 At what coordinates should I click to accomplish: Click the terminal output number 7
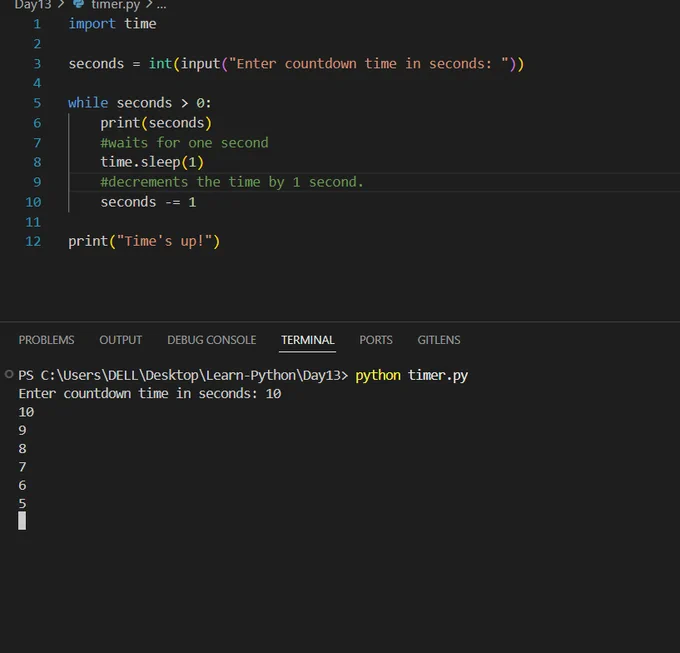point(22,467)
